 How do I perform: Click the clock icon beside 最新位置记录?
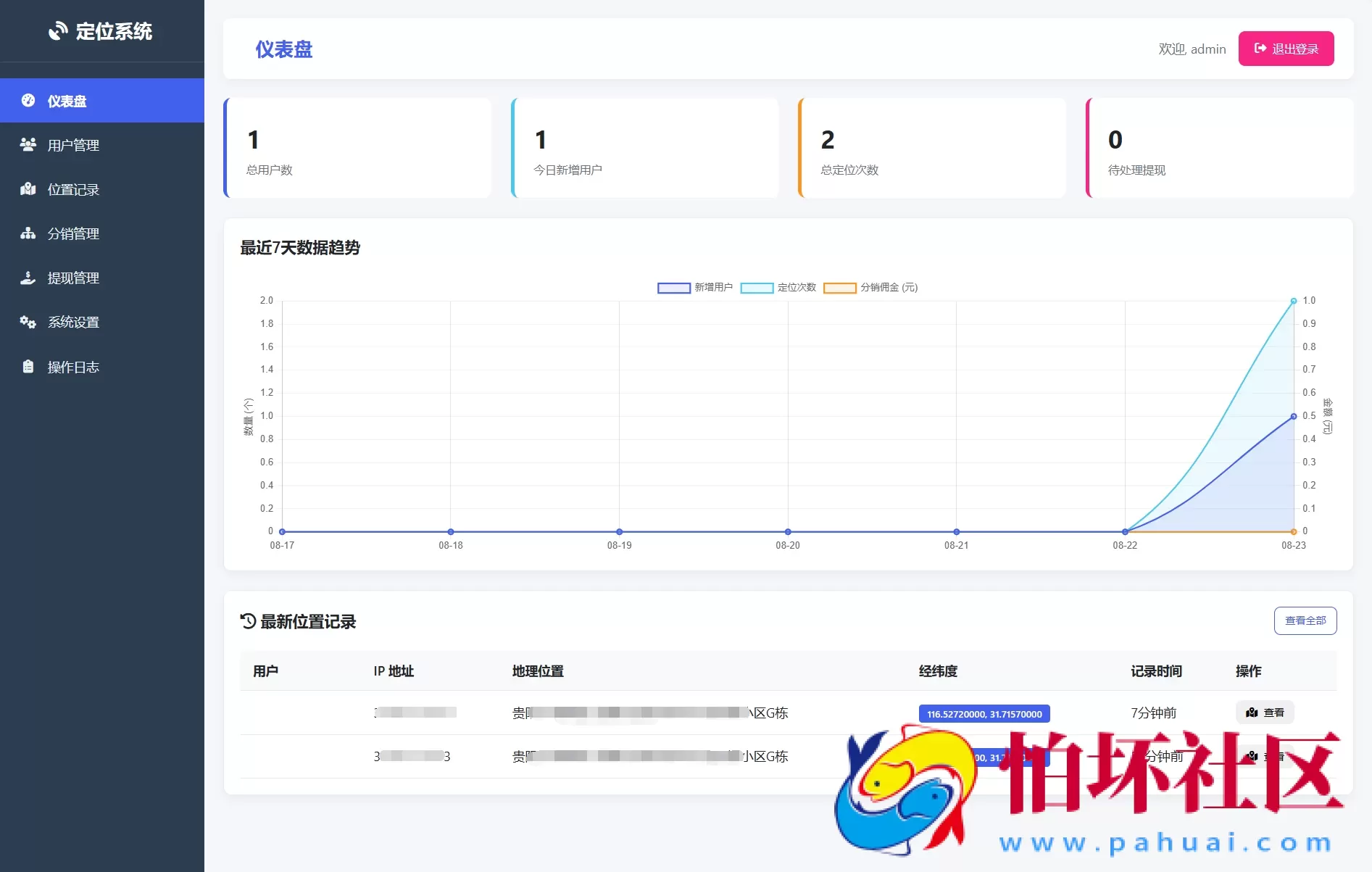pos(246,621)
